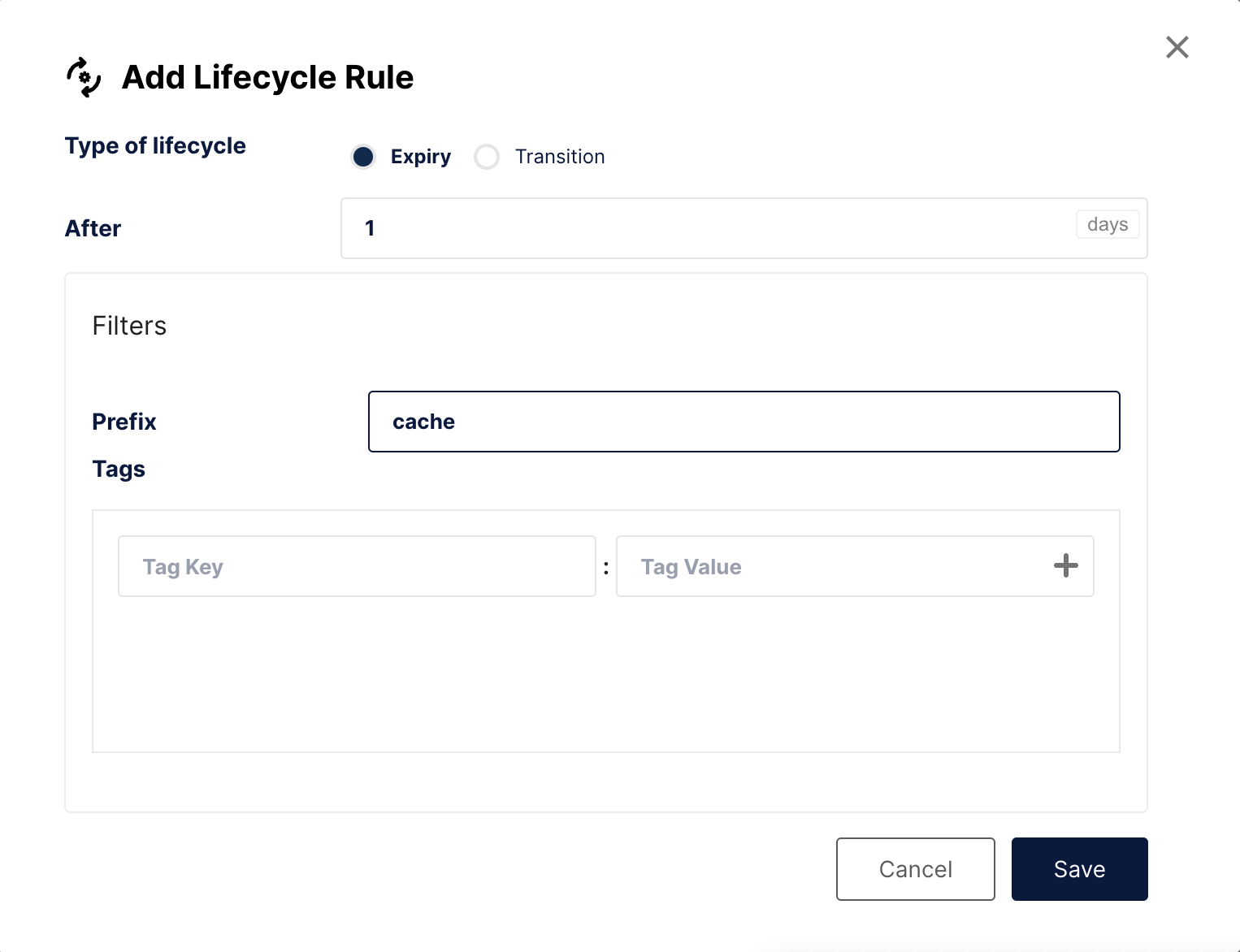The image size is (1240, 952).
Task: Click the Type of lifecycle label
Action: (155, 146)
